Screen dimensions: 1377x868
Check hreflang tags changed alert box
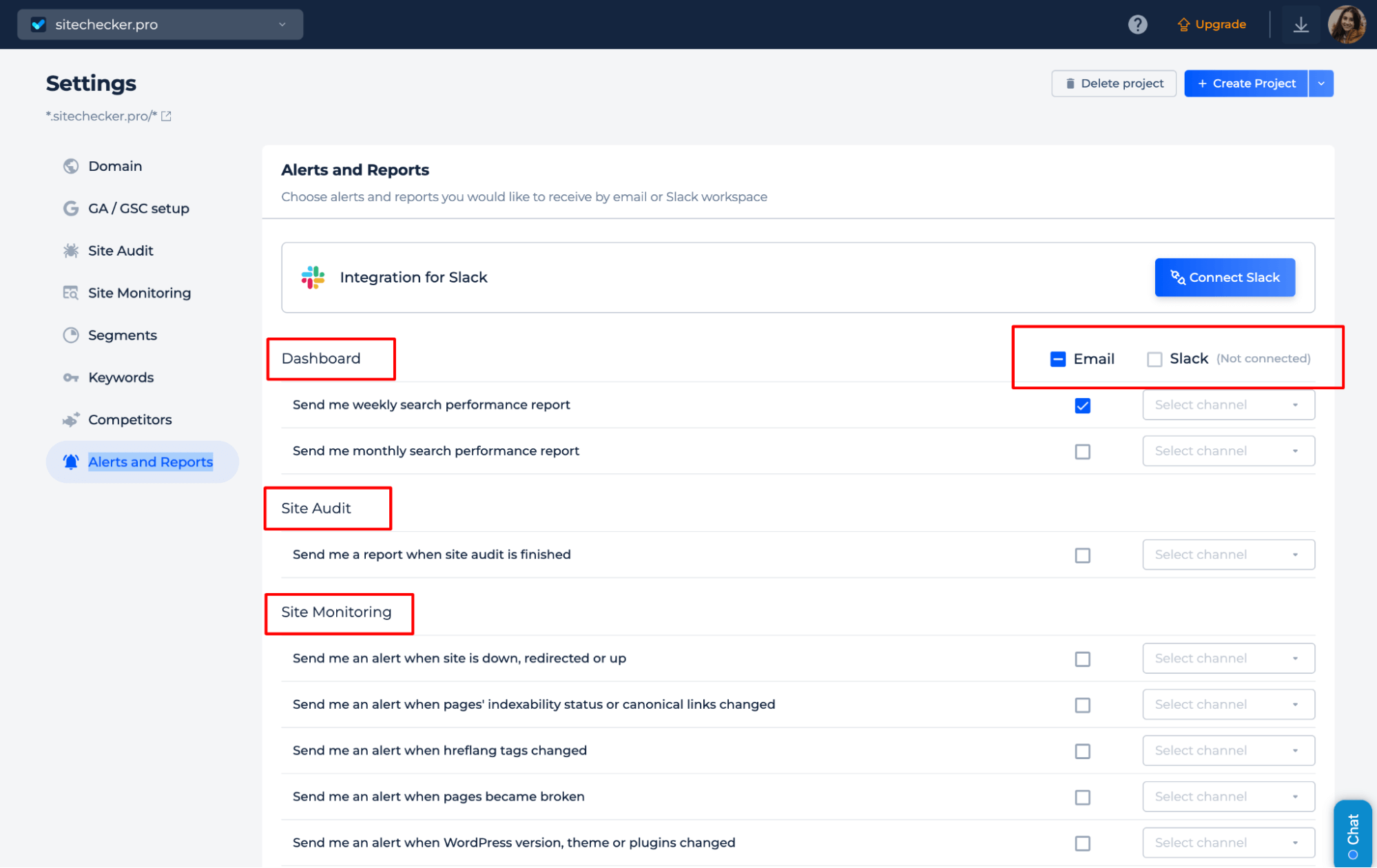(1082, 752)
